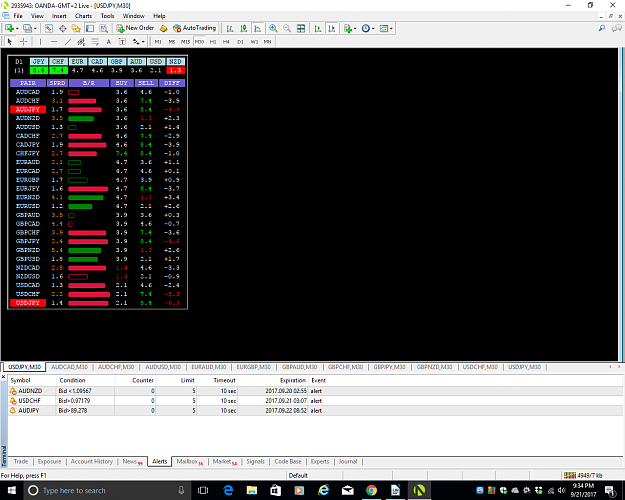Switch to M1 timeframe
This screenshot has width=625, height=500.
click(x=158, y=41)
